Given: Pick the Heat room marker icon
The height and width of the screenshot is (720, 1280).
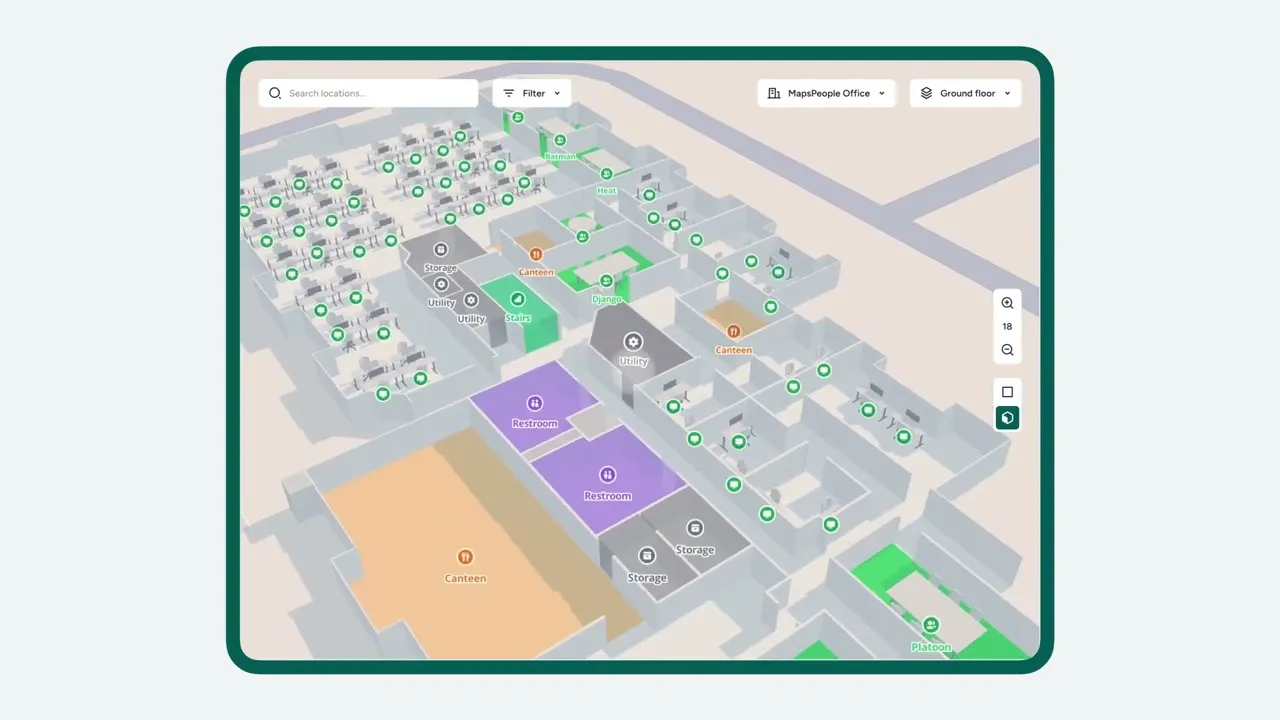Looking at the screenshot, I should (606, 174).
